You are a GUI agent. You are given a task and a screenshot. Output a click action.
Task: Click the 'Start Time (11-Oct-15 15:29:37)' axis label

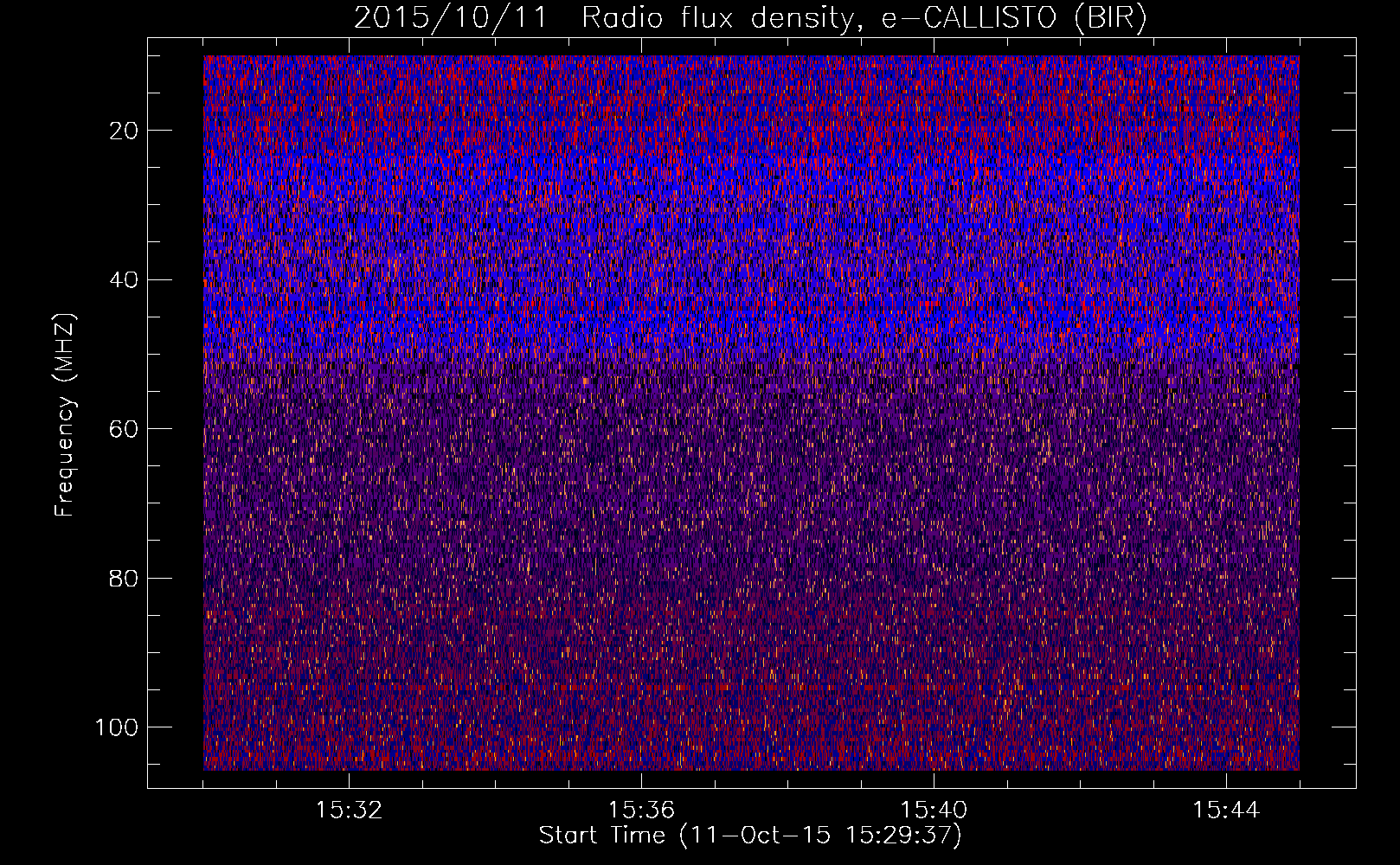tap(750, 836)
